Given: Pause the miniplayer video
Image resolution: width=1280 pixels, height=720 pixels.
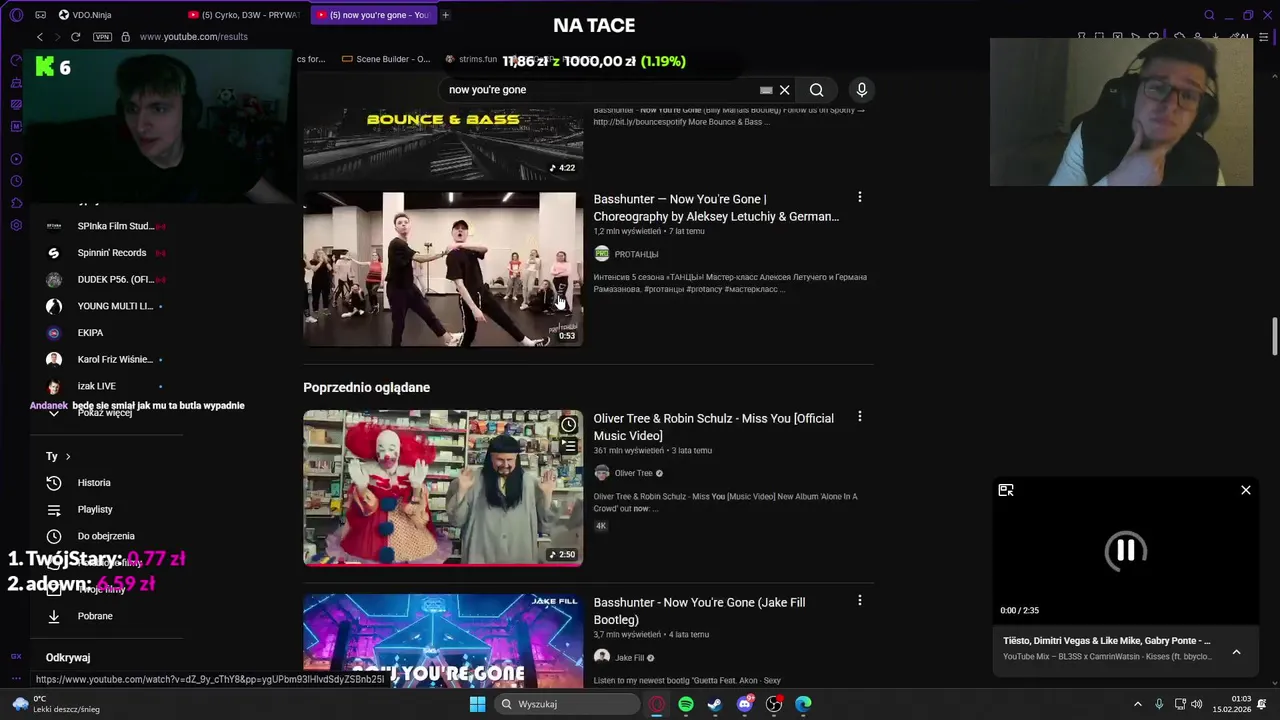Looking at the screenshot, I should [x=1125, y=550].
